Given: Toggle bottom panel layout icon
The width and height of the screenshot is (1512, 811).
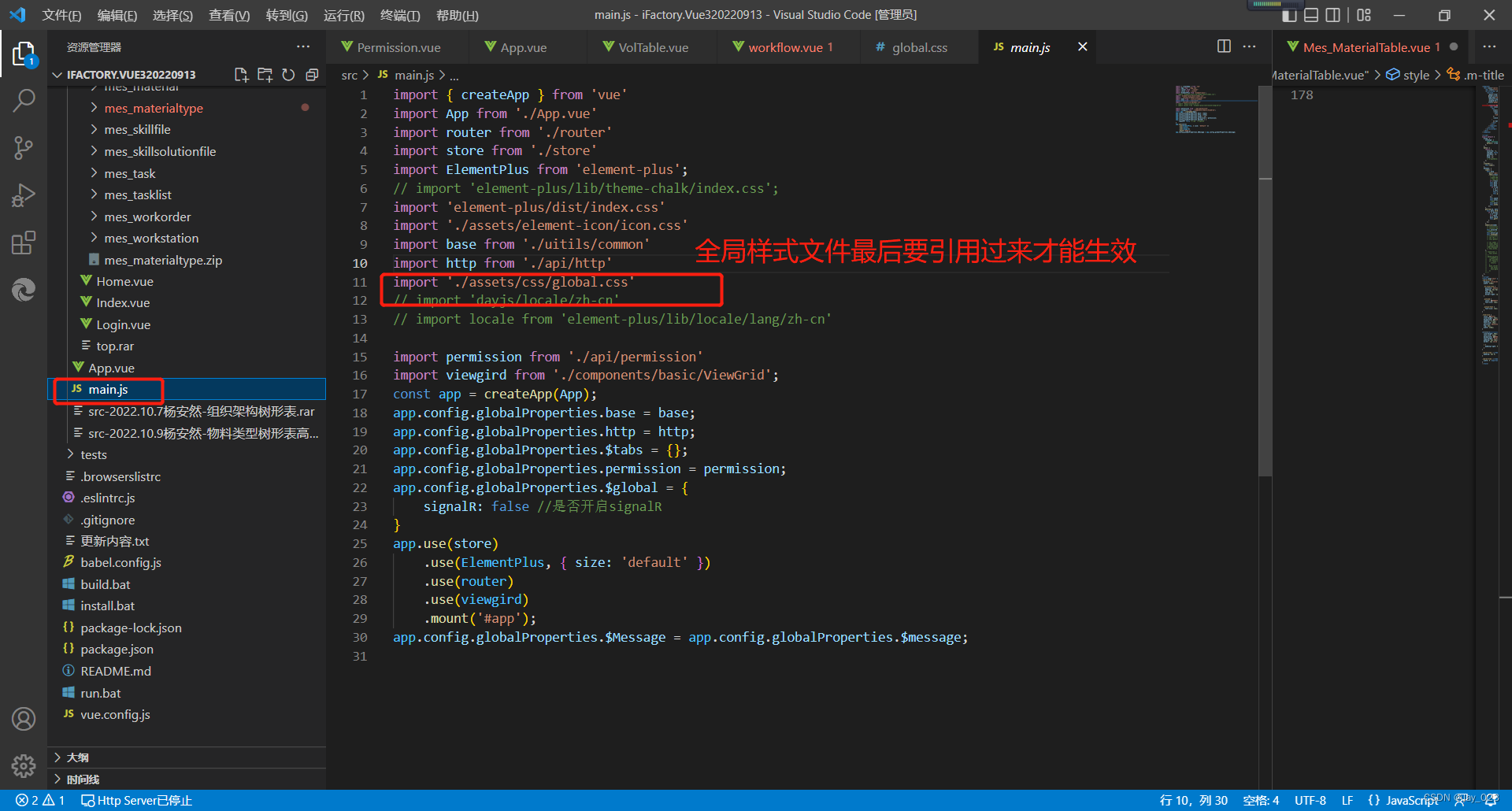Looking at the screenshot, I should point(1311,15).
